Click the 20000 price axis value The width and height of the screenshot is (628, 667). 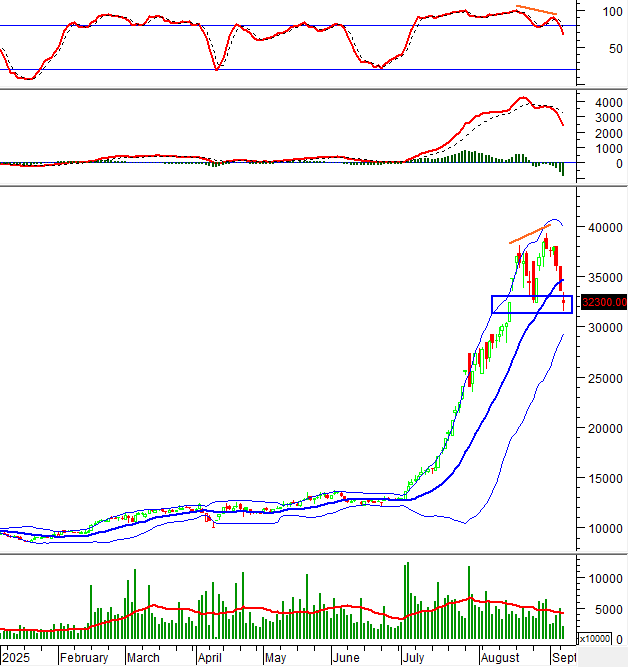coord(605,428)
